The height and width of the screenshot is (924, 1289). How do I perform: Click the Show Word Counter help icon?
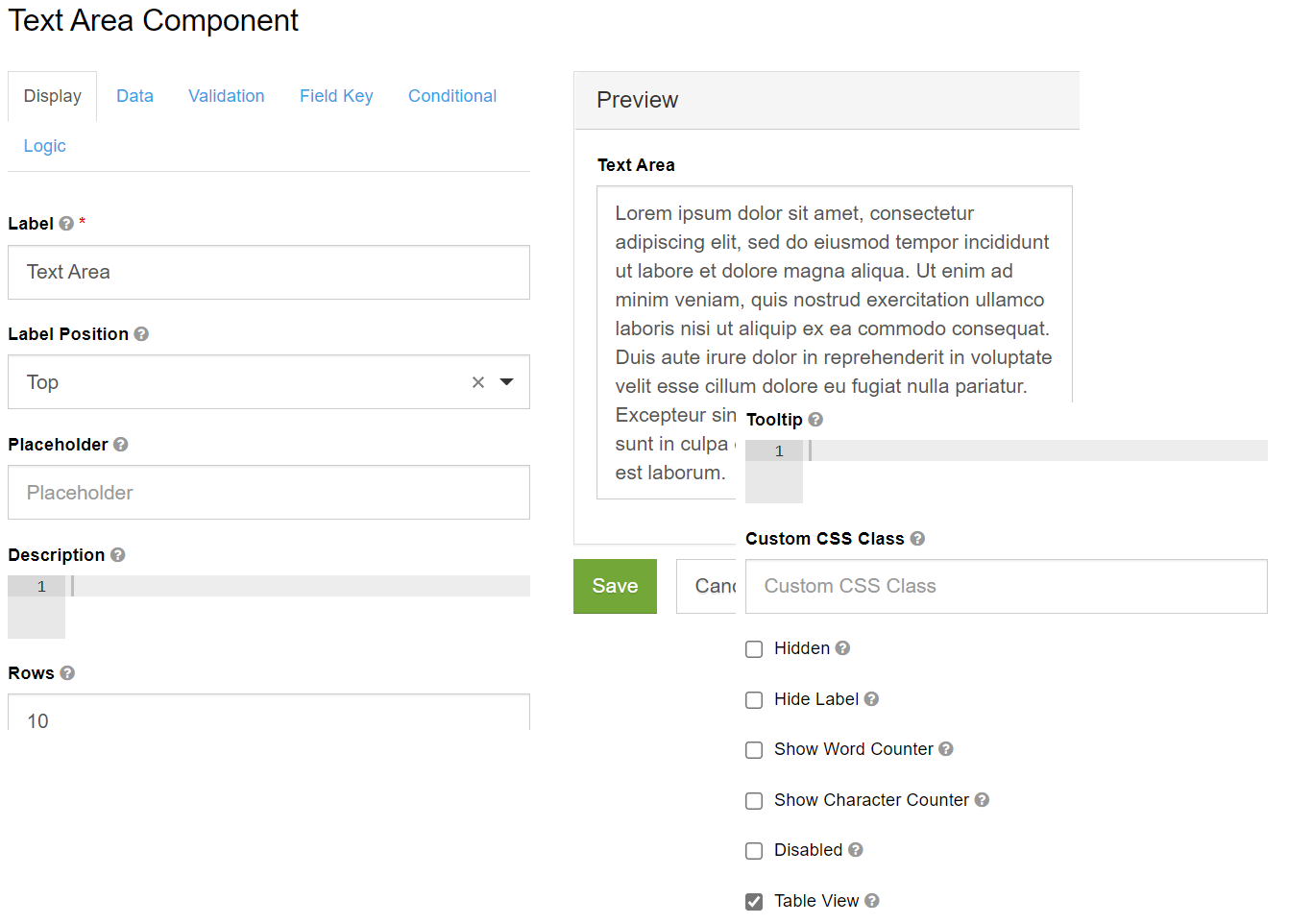pyautogui.click(x=946, y=749)
